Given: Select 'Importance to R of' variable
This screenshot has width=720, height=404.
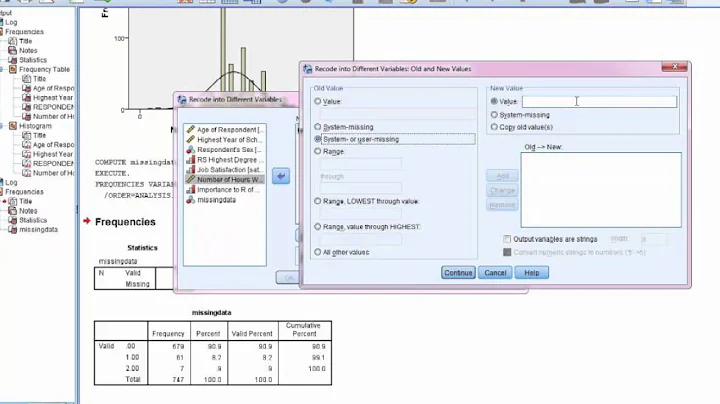Looking at the screenshot, I should [225, 190].
